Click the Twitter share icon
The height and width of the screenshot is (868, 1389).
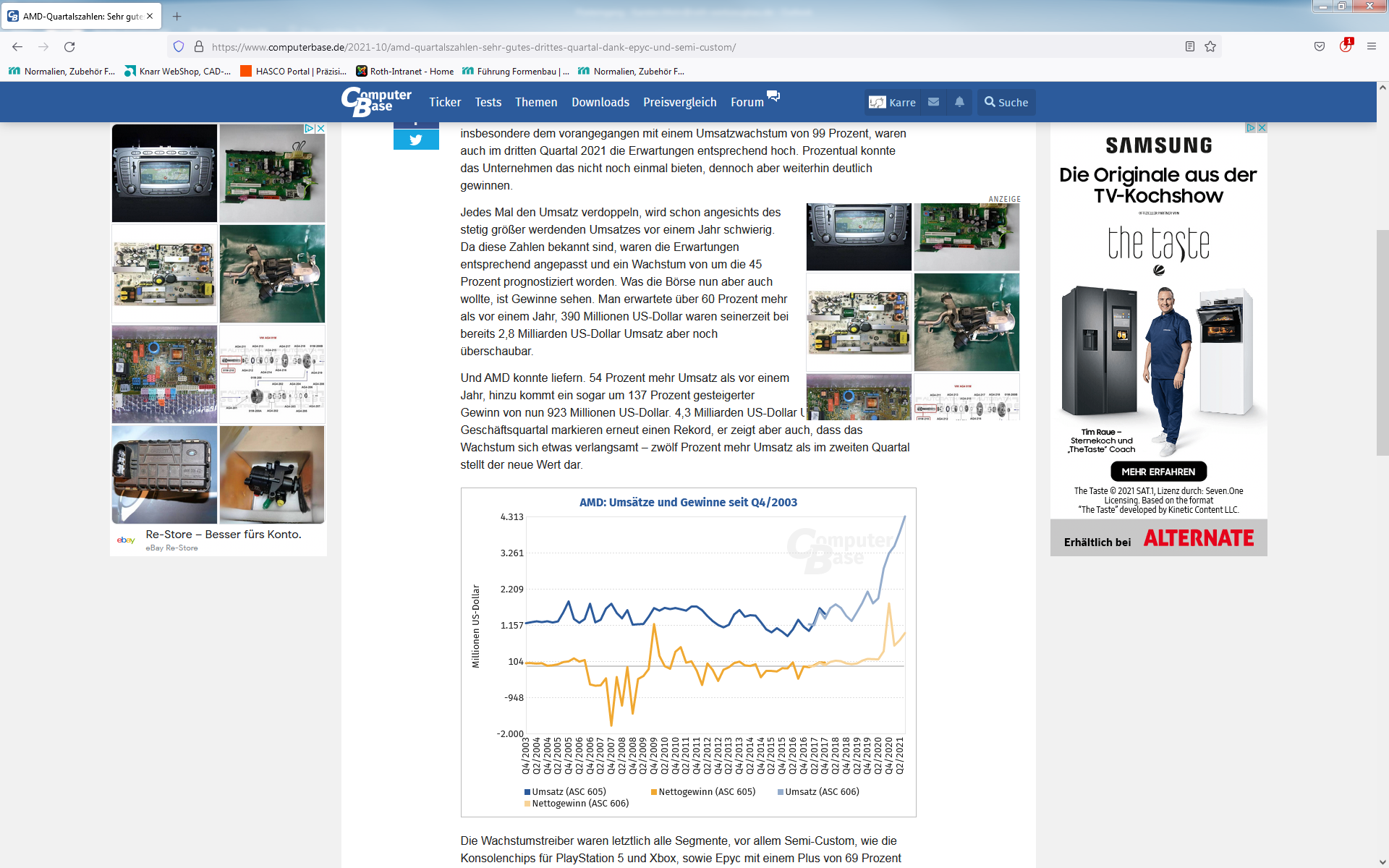416,140
